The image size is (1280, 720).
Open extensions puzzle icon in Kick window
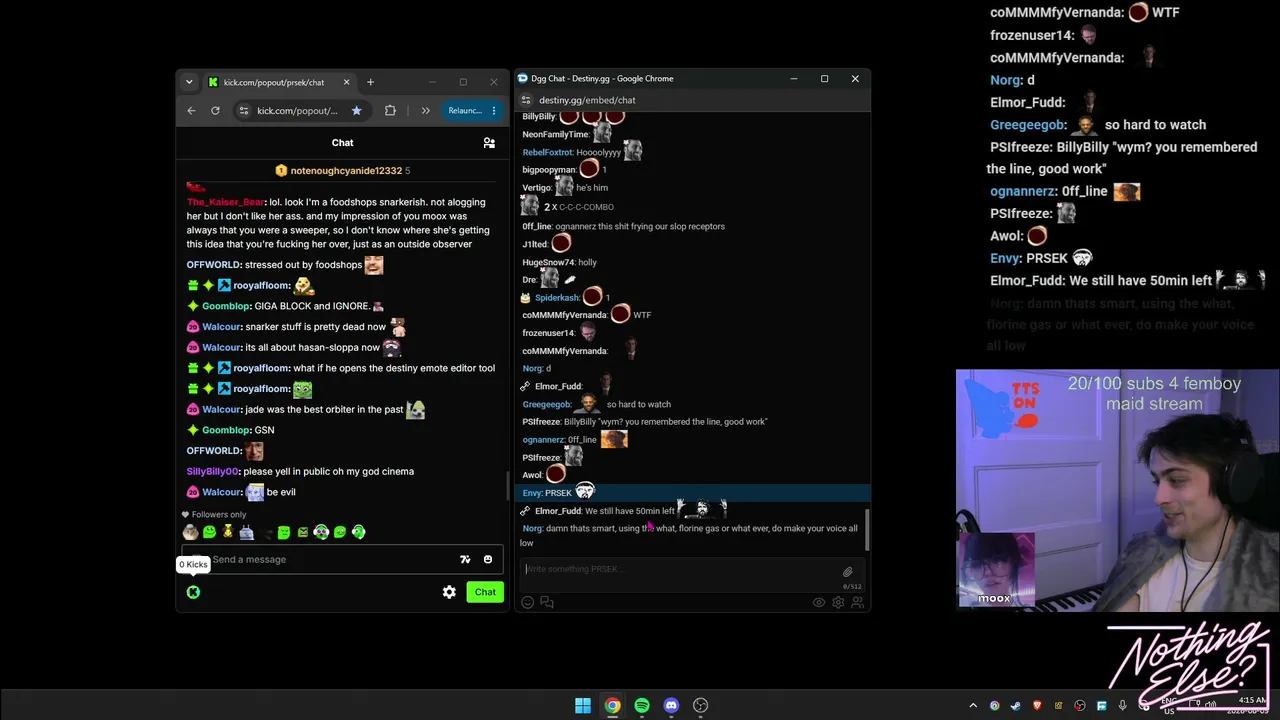pos(390,111)
